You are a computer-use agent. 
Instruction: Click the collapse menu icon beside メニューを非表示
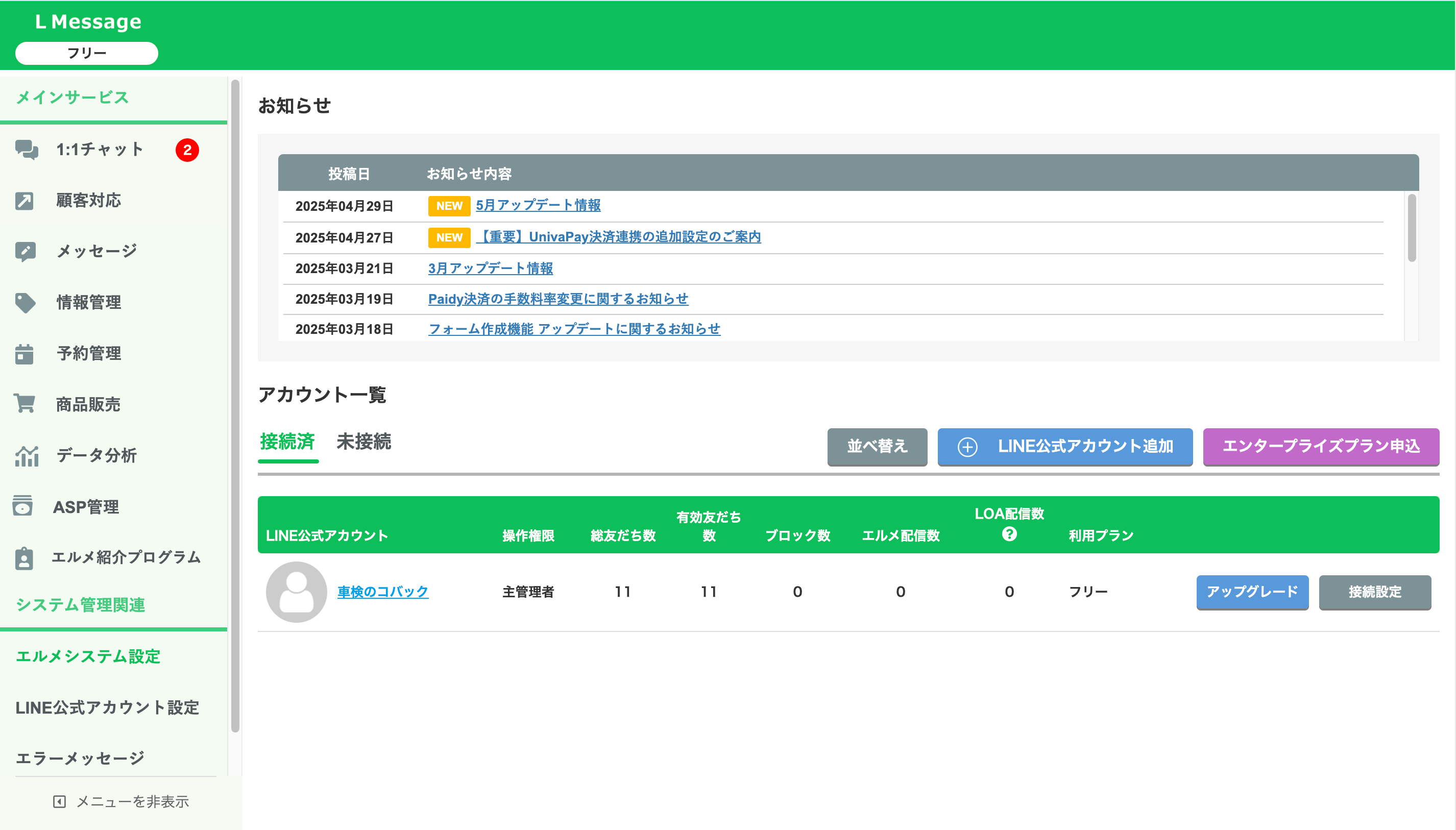[59, 801]
